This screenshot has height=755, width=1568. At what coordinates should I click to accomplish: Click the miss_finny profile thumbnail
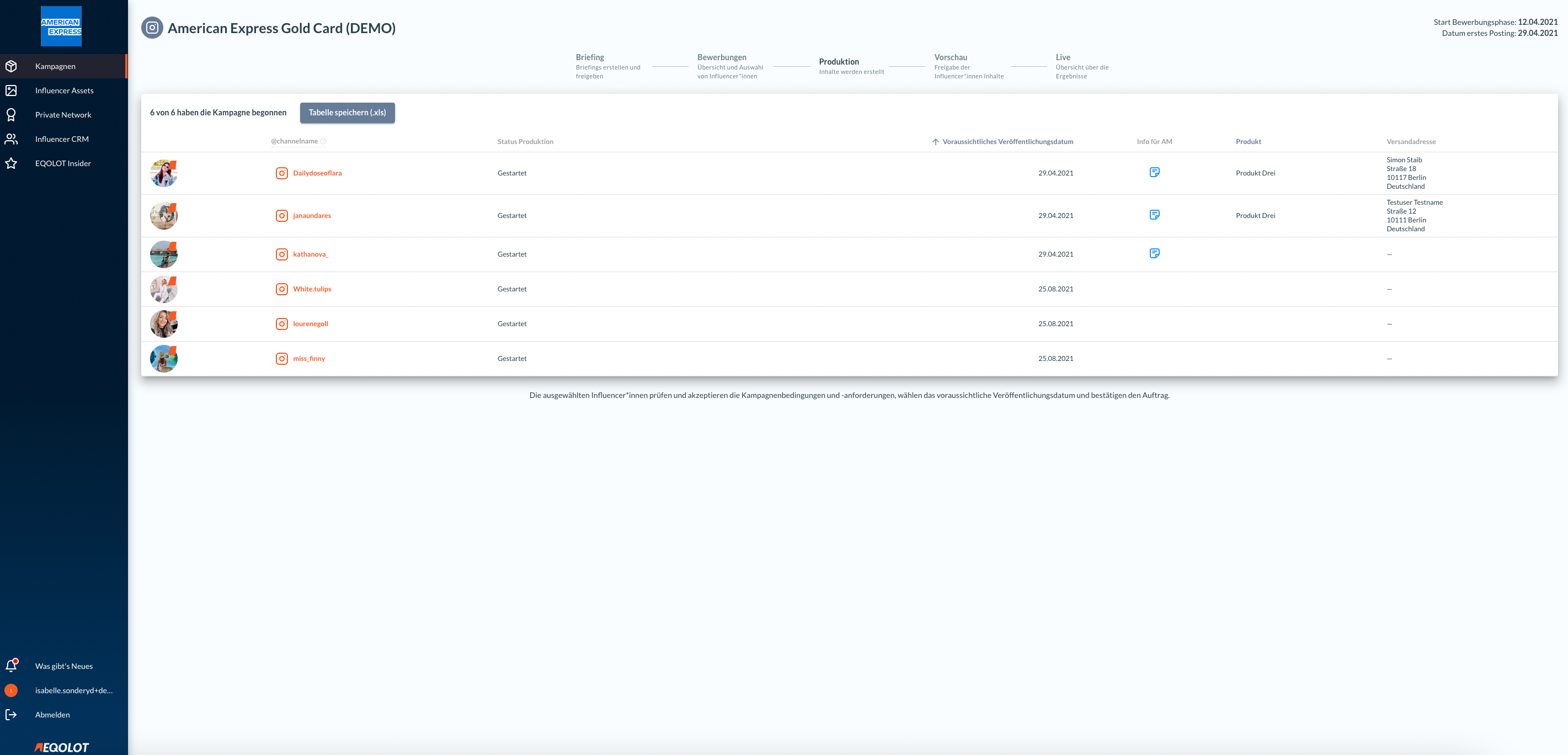[163, 359]
